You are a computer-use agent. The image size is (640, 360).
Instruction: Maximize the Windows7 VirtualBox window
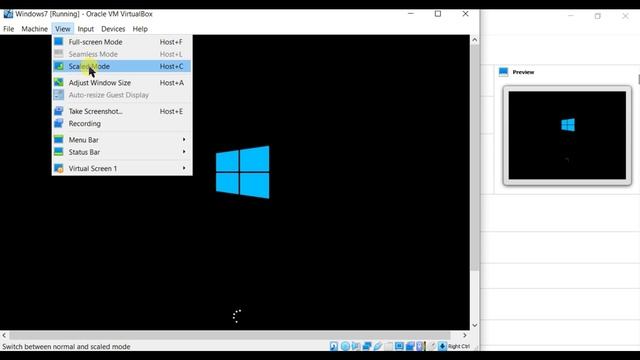438,14
